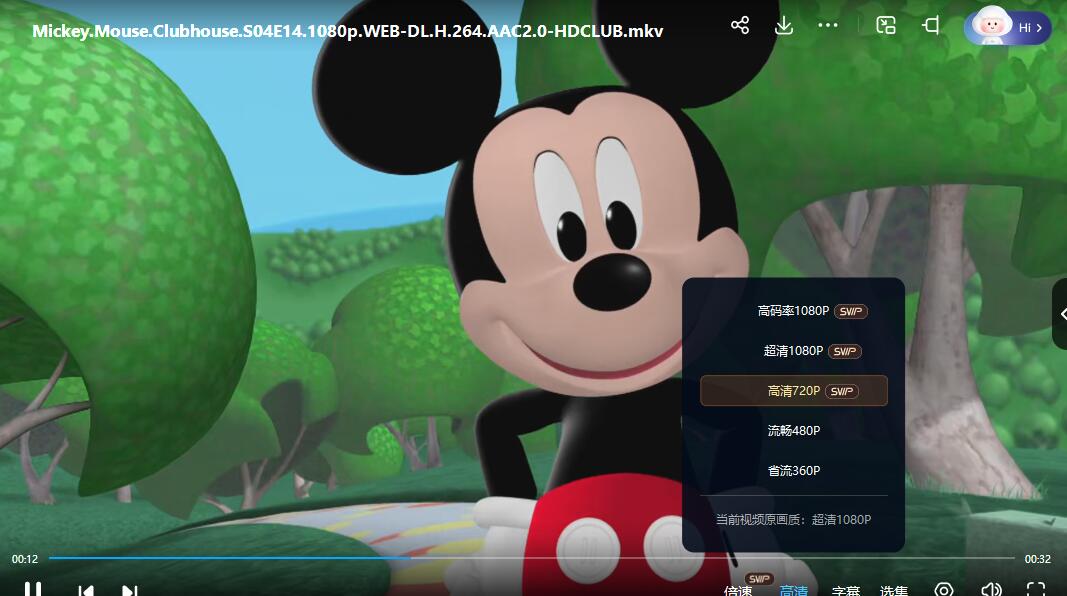Click the picture-in-picture mini window icon

[x=886, y=26]
